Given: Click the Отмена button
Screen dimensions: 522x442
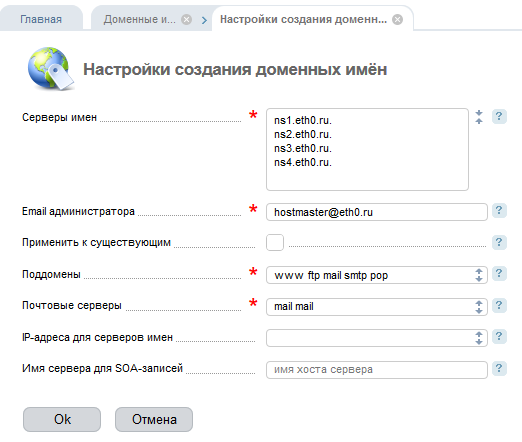Looking at the screenshot, I should 154,419.
